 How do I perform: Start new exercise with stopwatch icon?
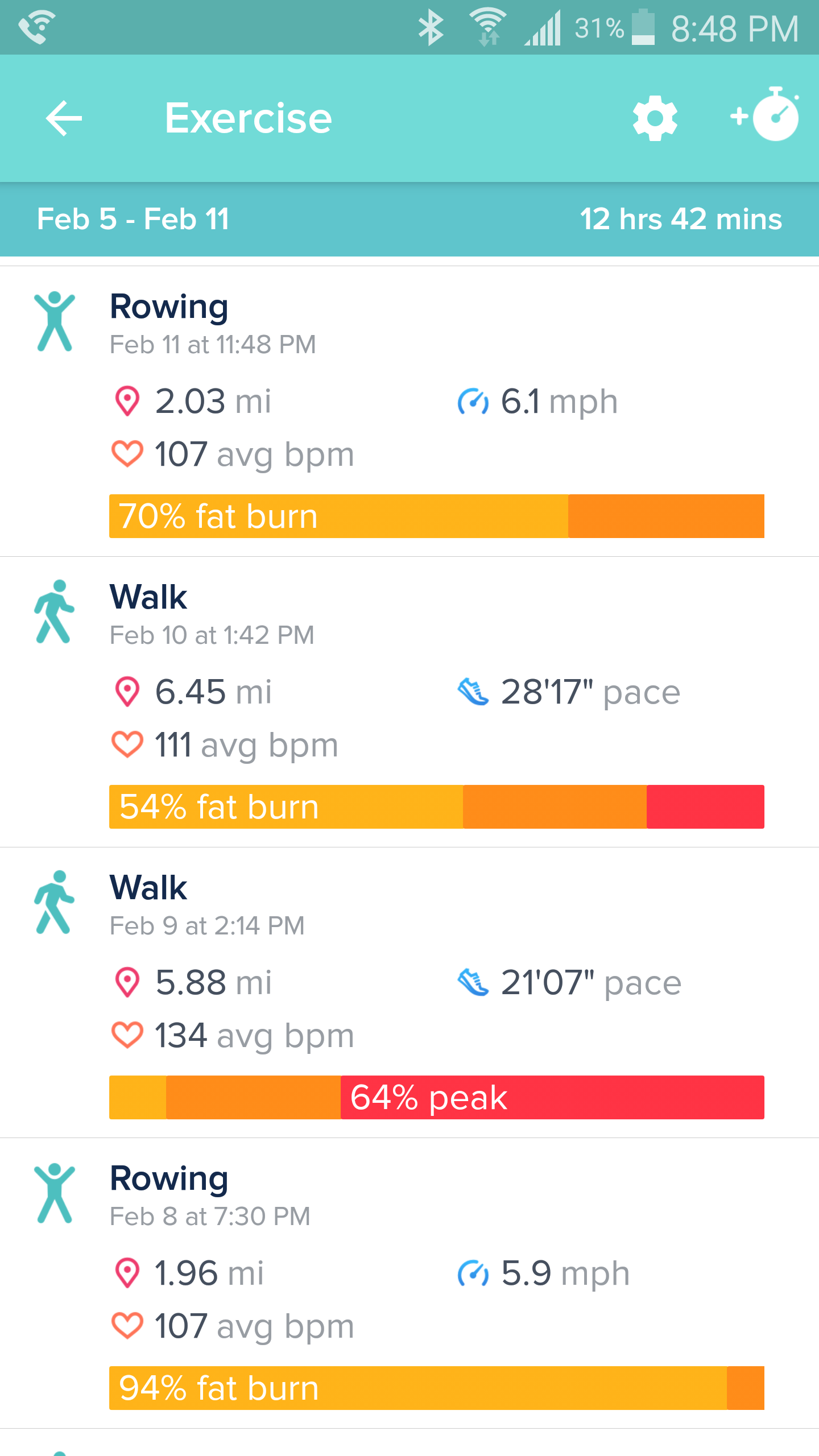point(766,115)
